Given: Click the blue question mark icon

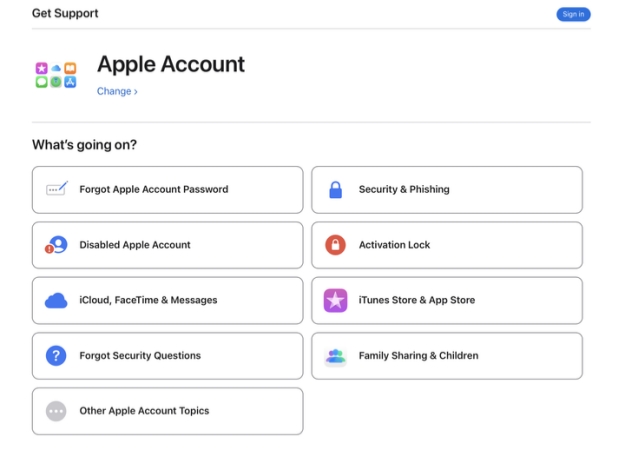Looking at the screenshot, I should coord(56,356).
